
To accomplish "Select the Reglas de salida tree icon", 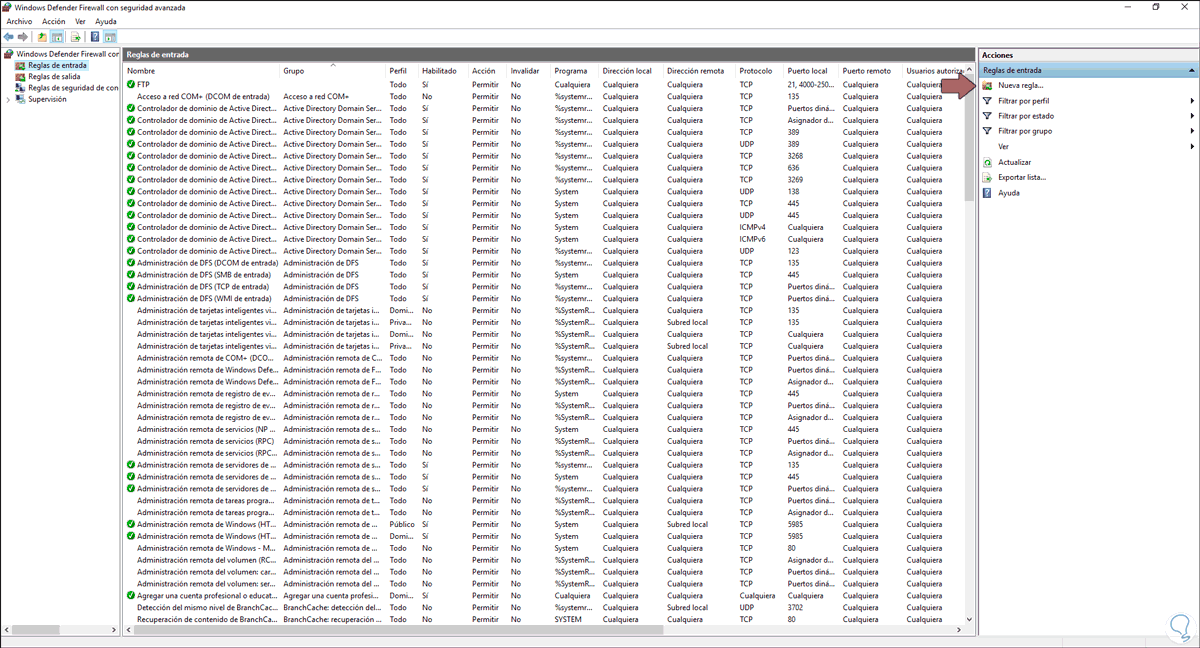I will coord(20,76).
